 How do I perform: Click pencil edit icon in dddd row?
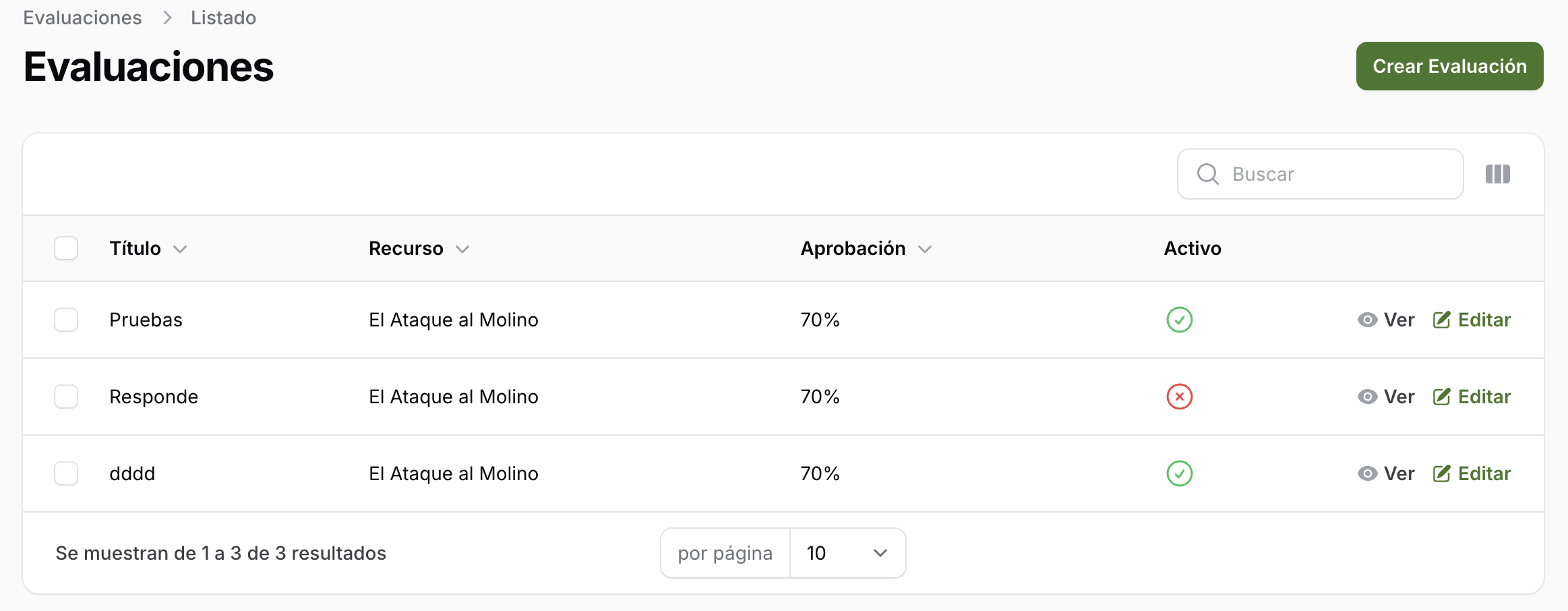1441,473
